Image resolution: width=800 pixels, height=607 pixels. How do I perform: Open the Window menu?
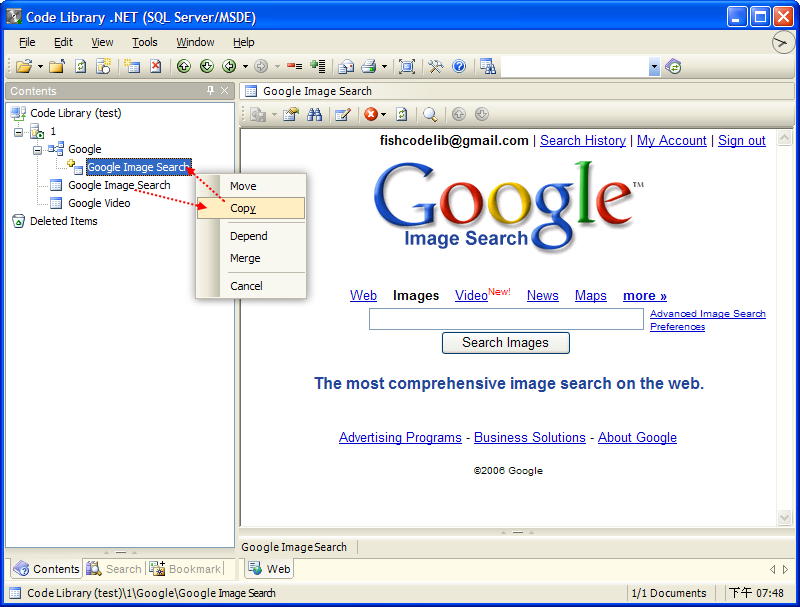[x=195, y=42]
